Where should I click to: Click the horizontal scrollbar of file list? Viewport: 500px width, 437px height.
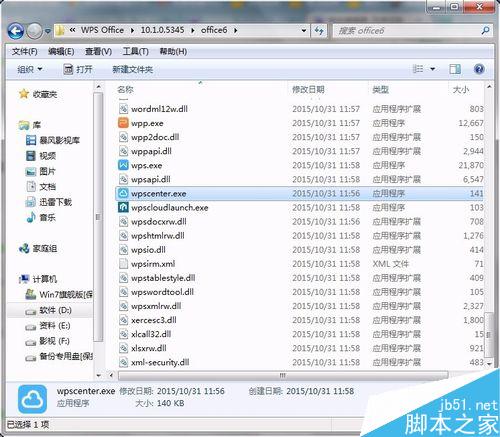[x=283, y=376]
